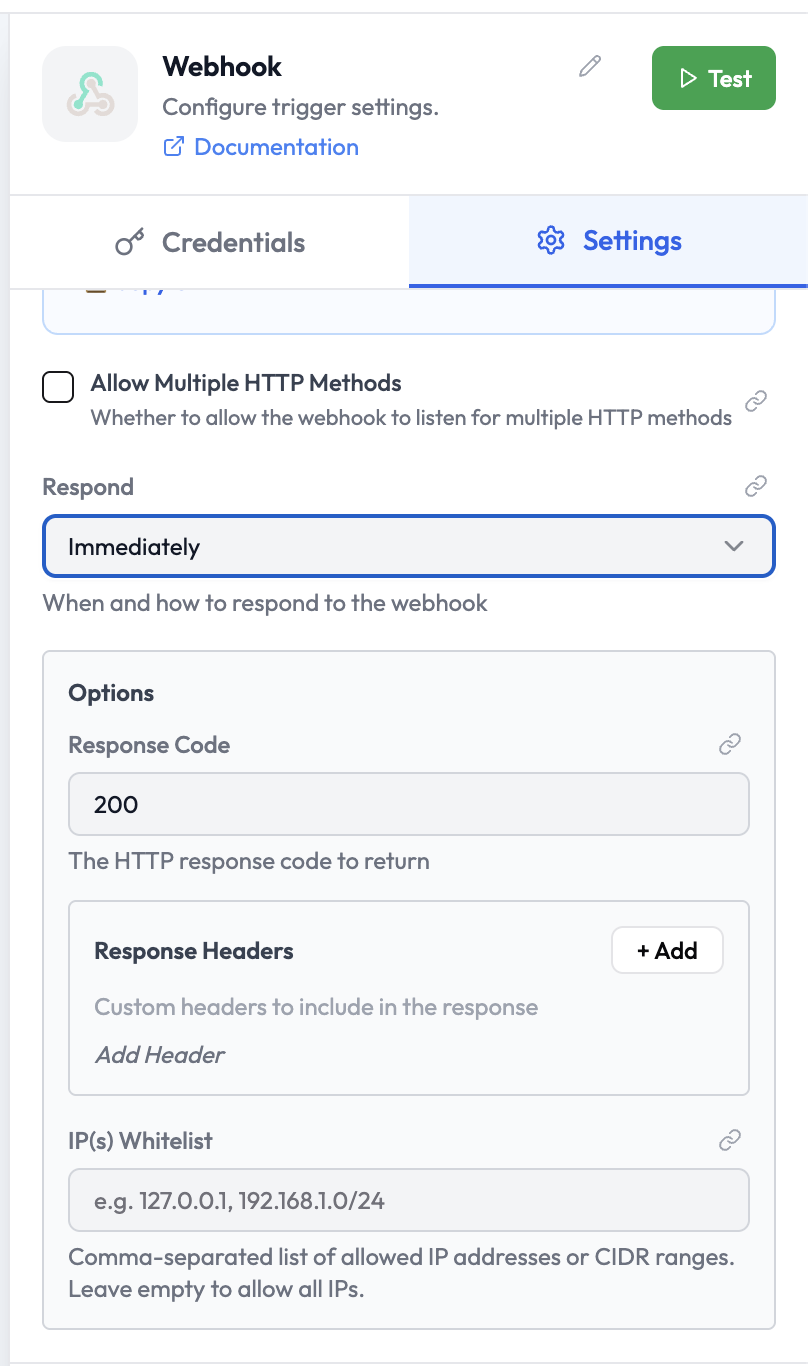Enable Allow Multiple HTTP Methods

tap(58, 387)
